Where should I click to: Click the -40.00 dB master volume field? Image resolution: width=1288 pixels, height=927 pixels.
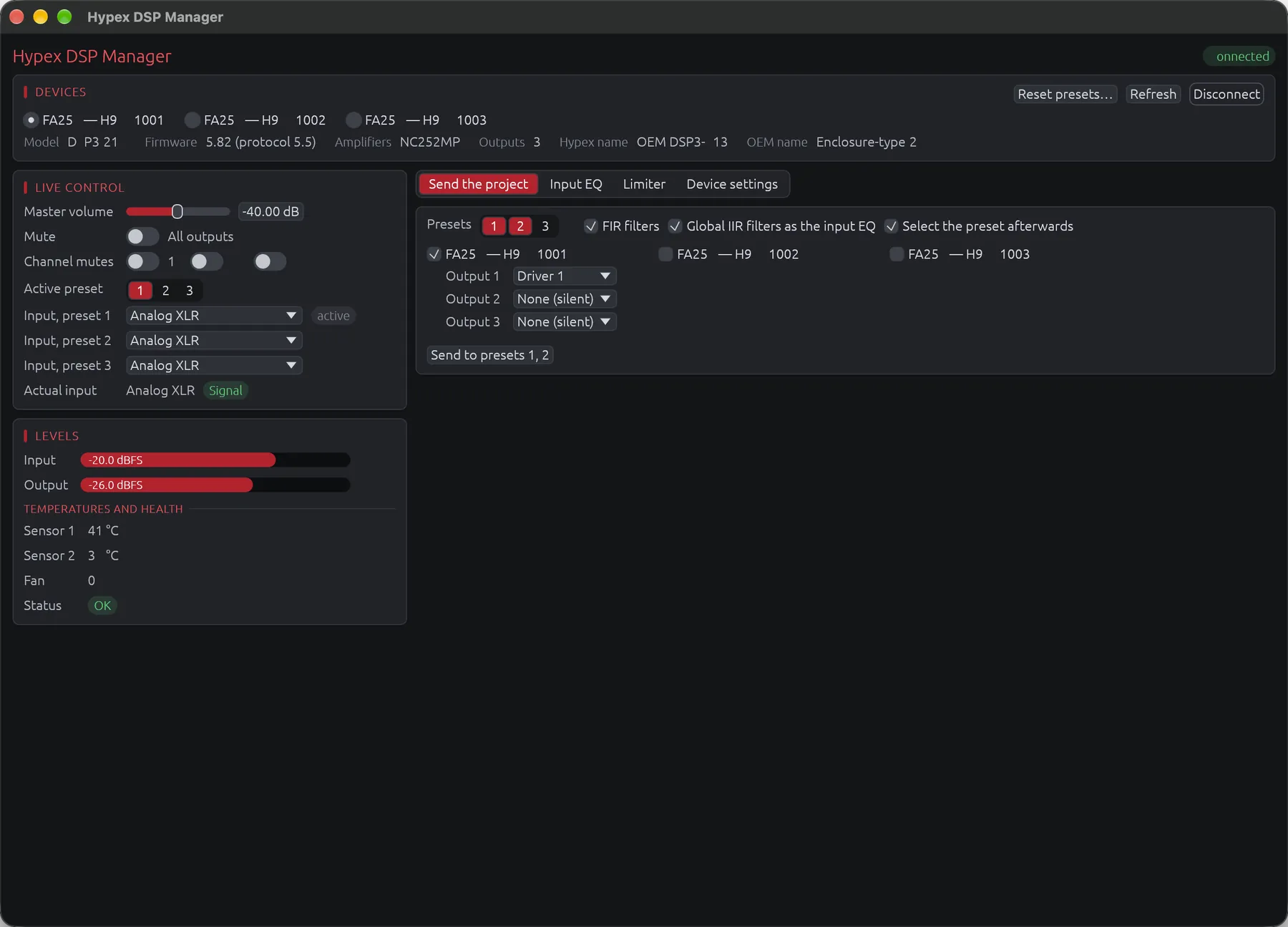tap(270, 211)
